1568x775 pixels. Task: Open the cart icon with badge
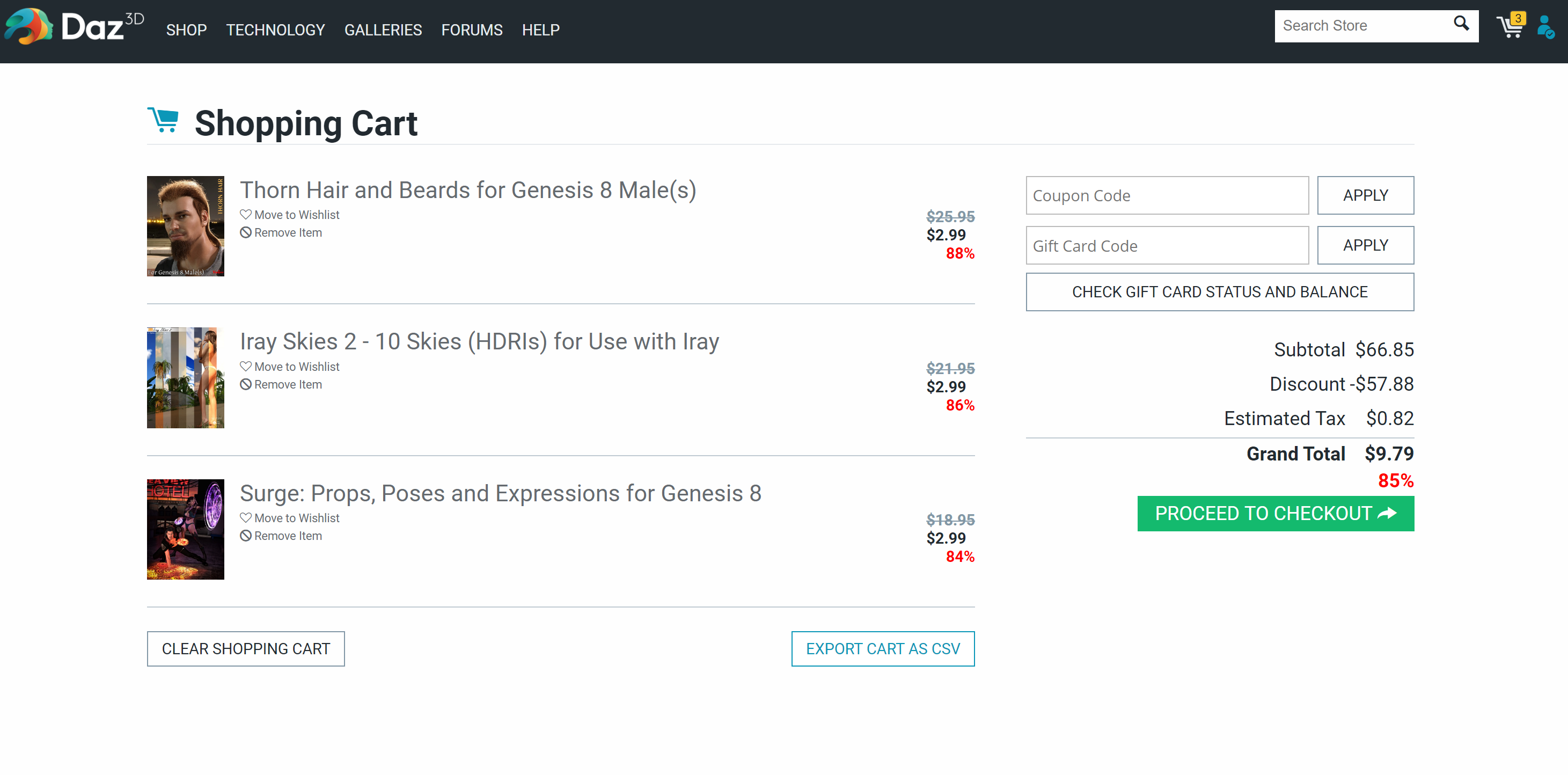[x=1510, y=26]
